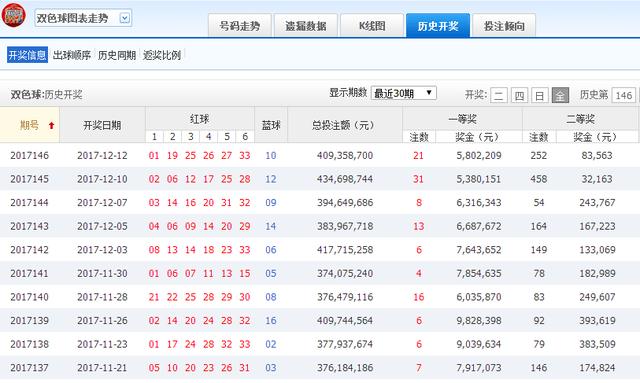Filter draws by 日 (Sunday)

pos(540,96)
